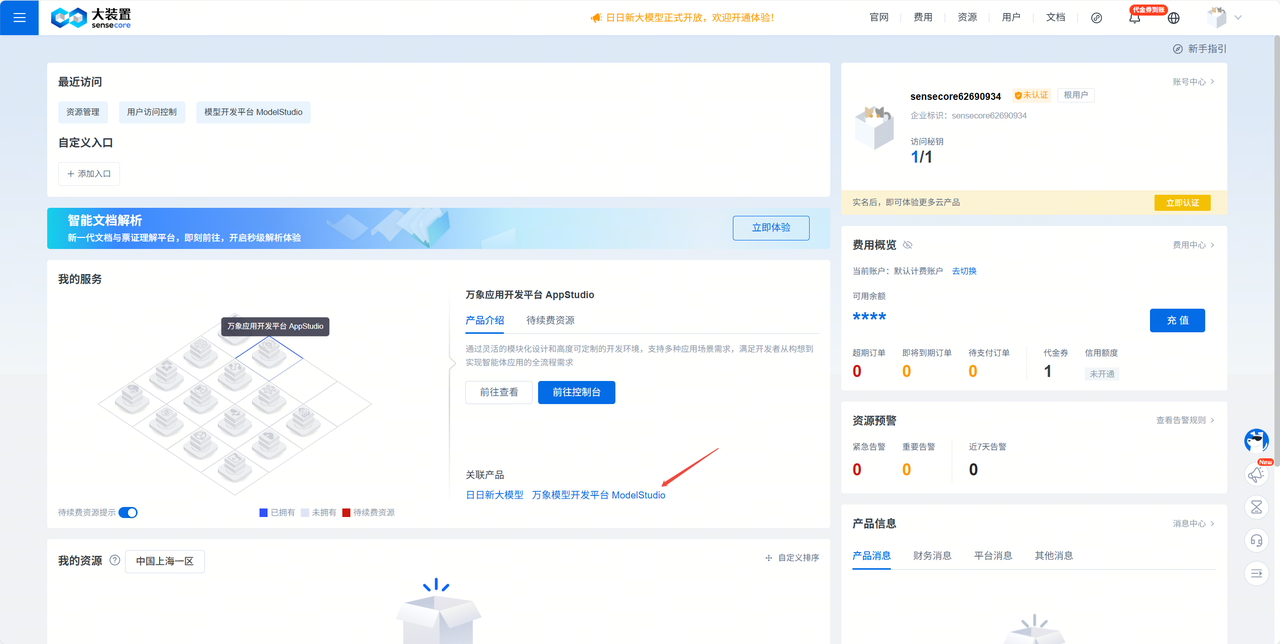Screen dimensions: 1280x644
Task: Open the 万象模型开发平台 ModelStudio link
Action: 599,495
